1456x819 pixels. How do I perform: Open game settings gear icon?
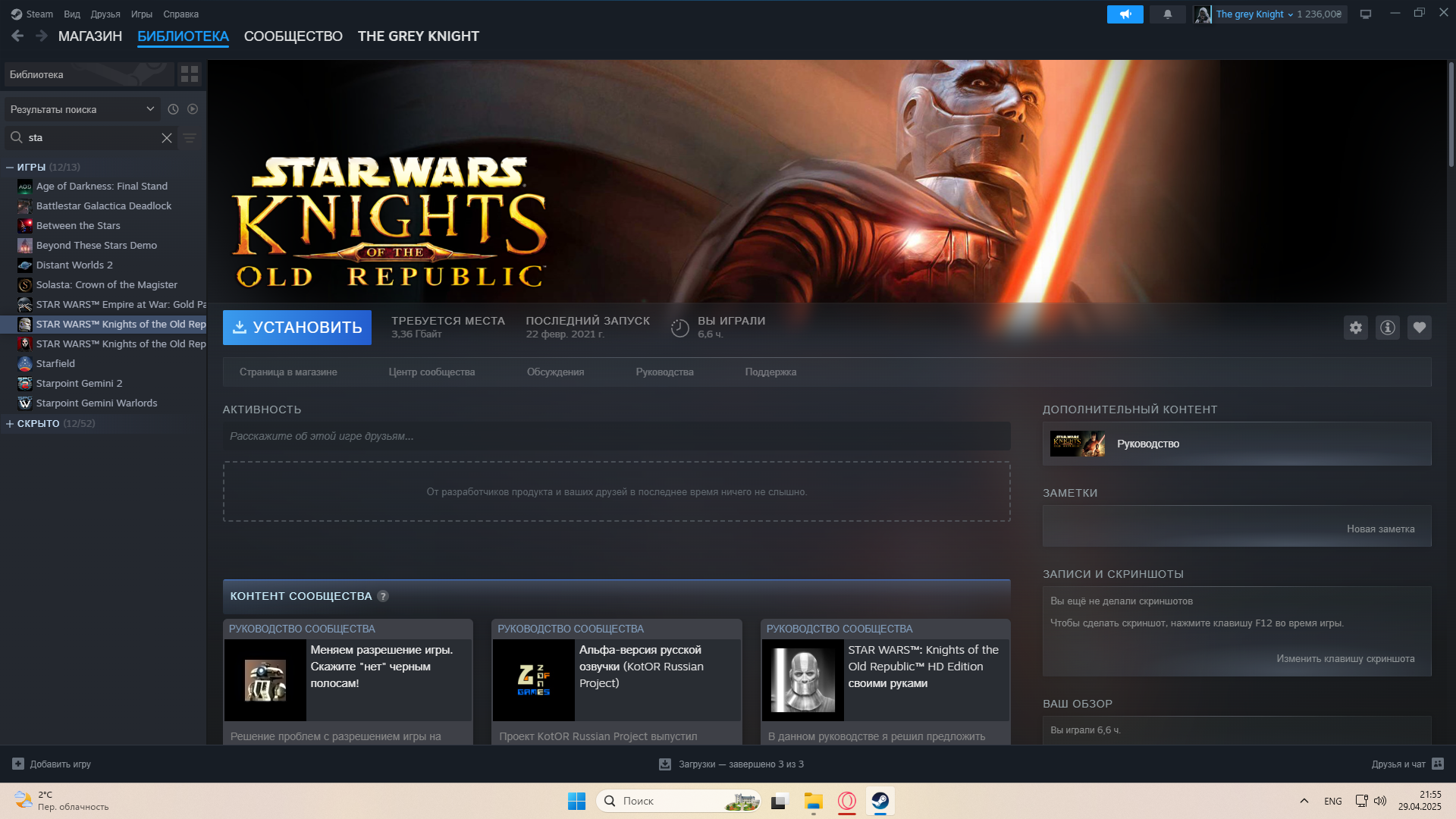tap(1356, 328)
